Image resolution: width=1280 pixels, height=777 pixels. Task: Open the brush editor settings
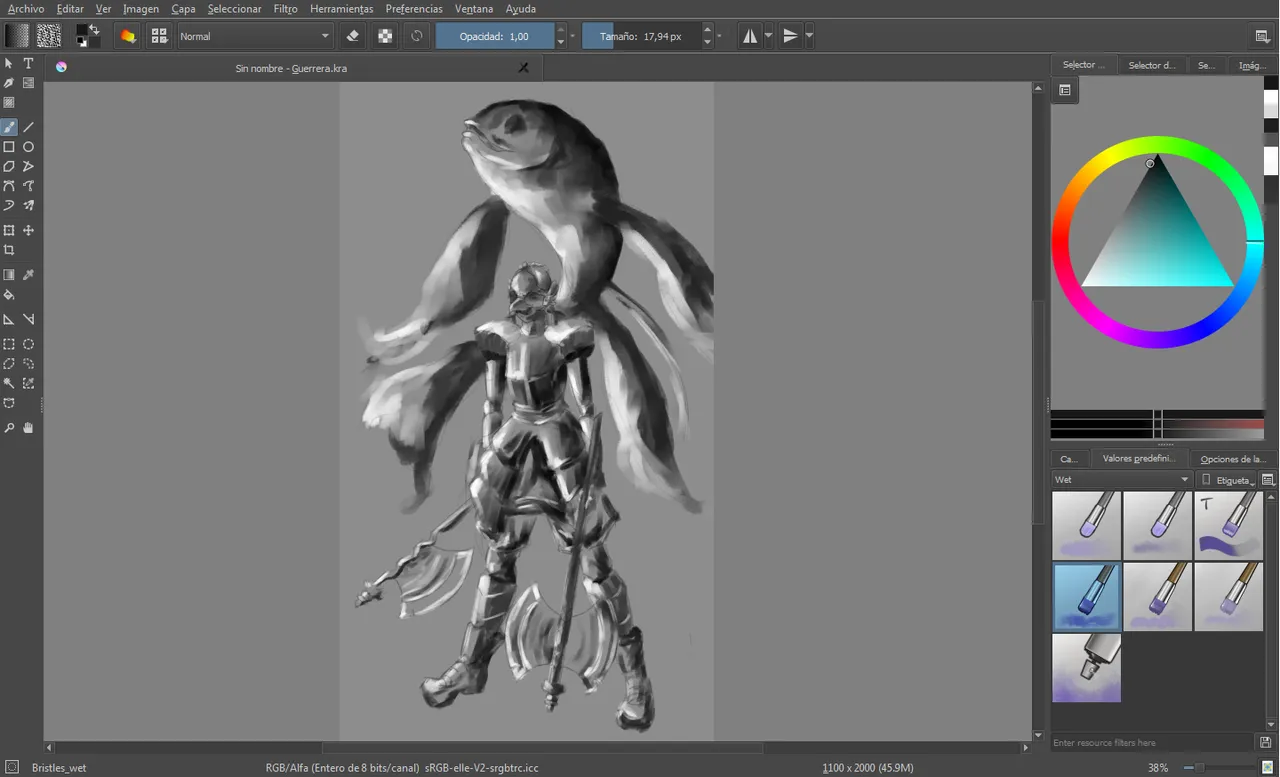tap(128, 36)
